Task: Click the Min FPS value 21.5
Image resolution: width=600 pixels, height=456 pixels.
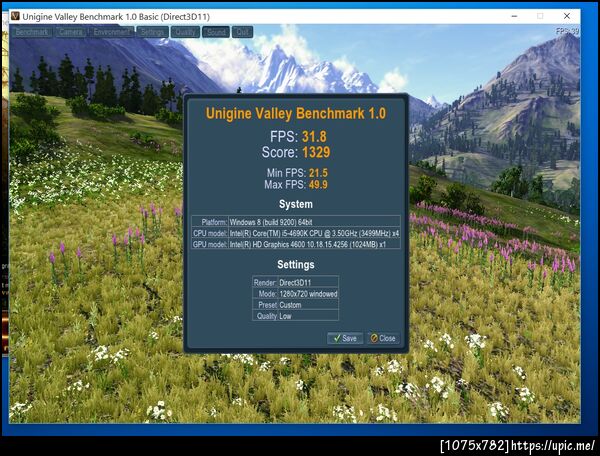Action: pos(318,173)
